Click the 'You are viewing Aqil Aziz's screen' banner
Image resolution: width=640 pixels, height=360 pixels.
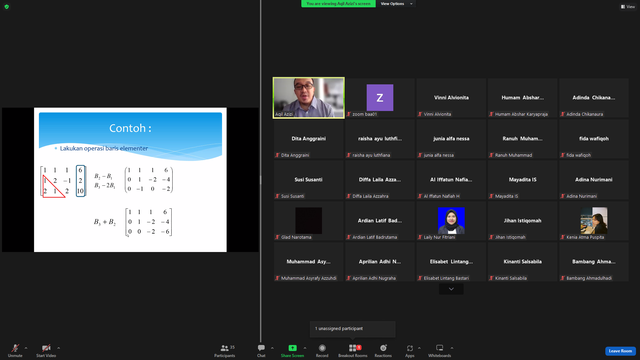coord(338,4)
